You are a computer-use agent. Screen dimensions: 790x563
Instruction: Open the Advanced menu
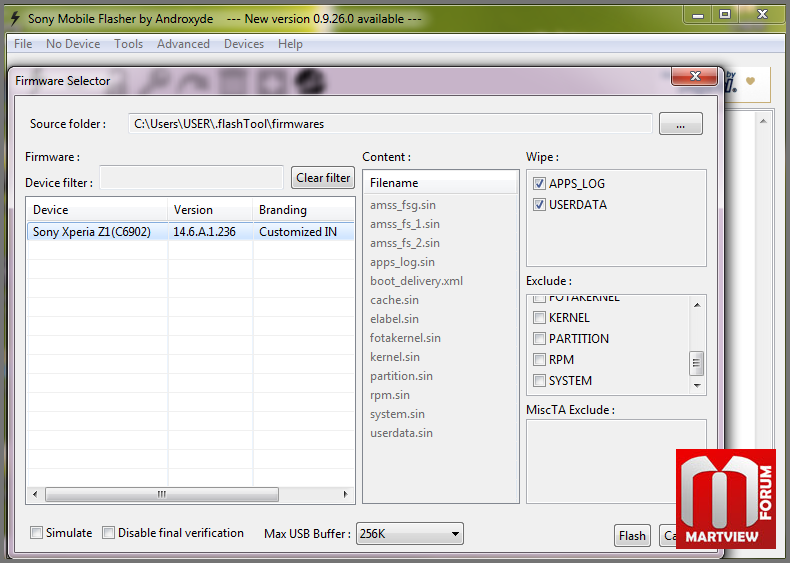click(183, 44)
